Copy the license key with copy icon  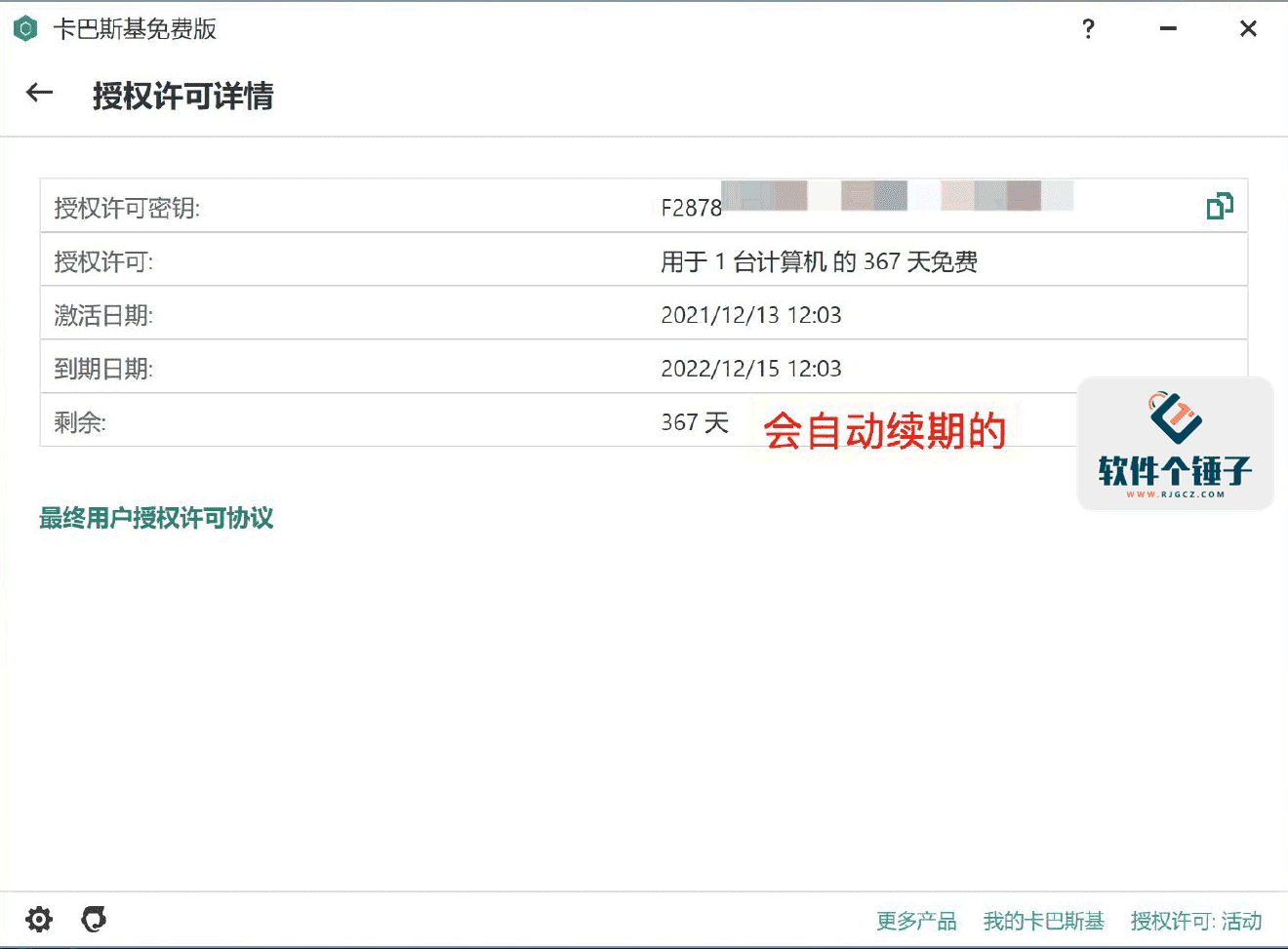[1219, 206]
